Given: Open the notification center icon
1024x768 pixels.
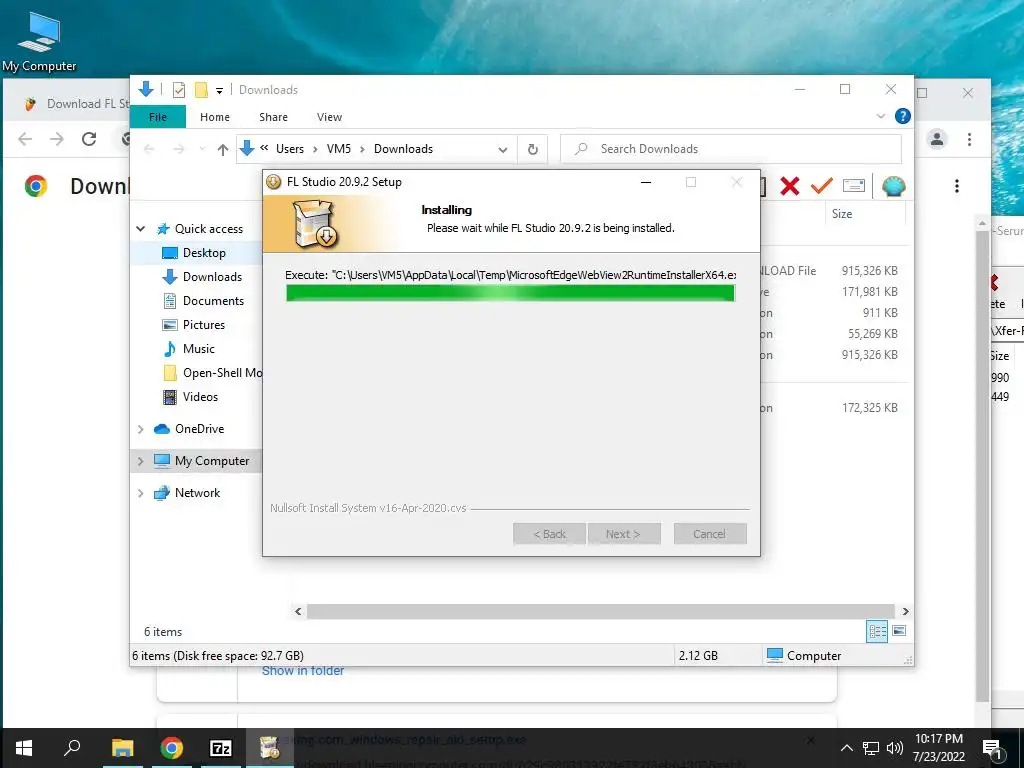Looking at the screenshot, I should point(991,748).
